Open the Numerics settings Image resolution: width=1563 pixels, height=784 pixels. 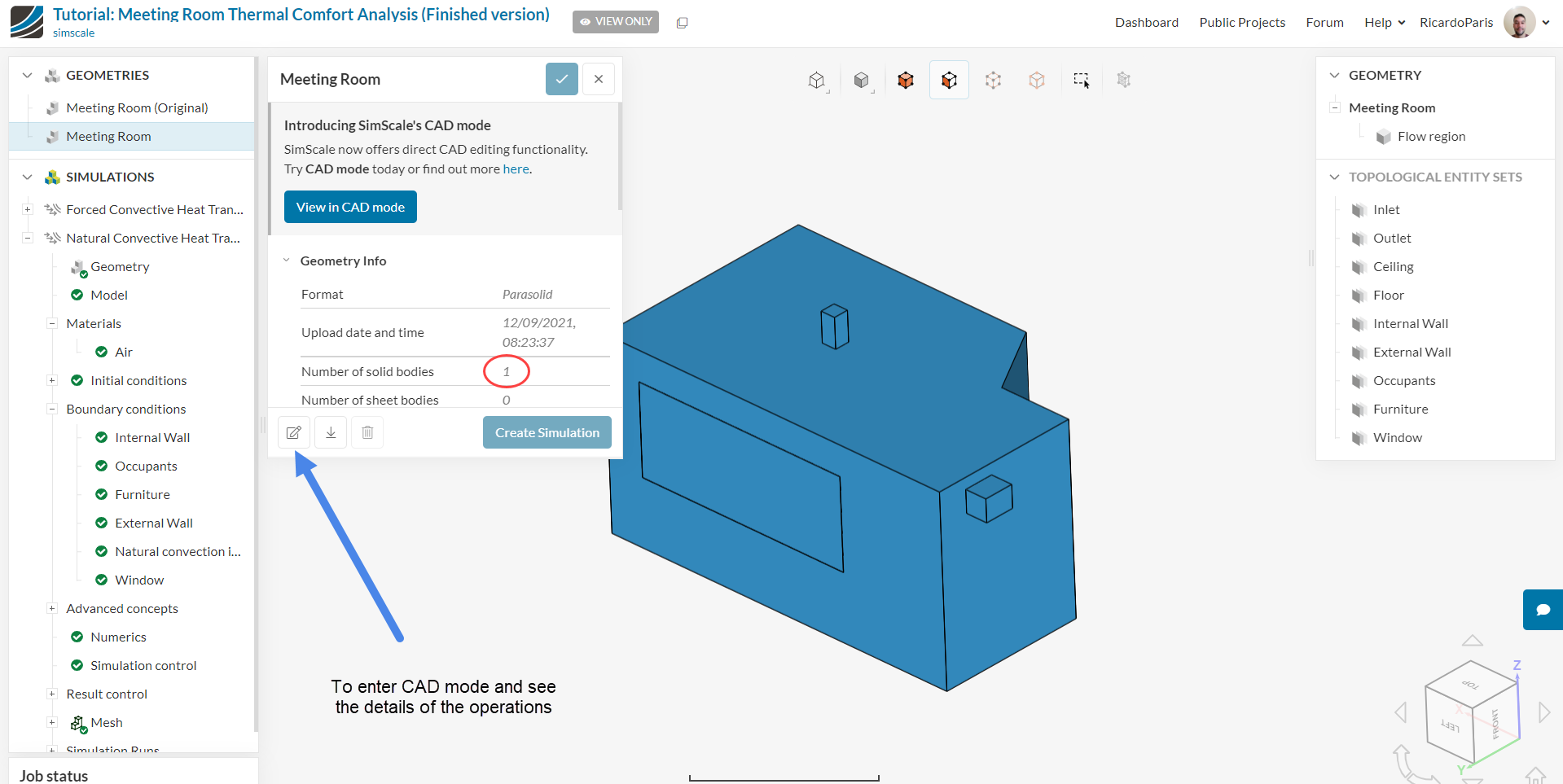[118, 637]
